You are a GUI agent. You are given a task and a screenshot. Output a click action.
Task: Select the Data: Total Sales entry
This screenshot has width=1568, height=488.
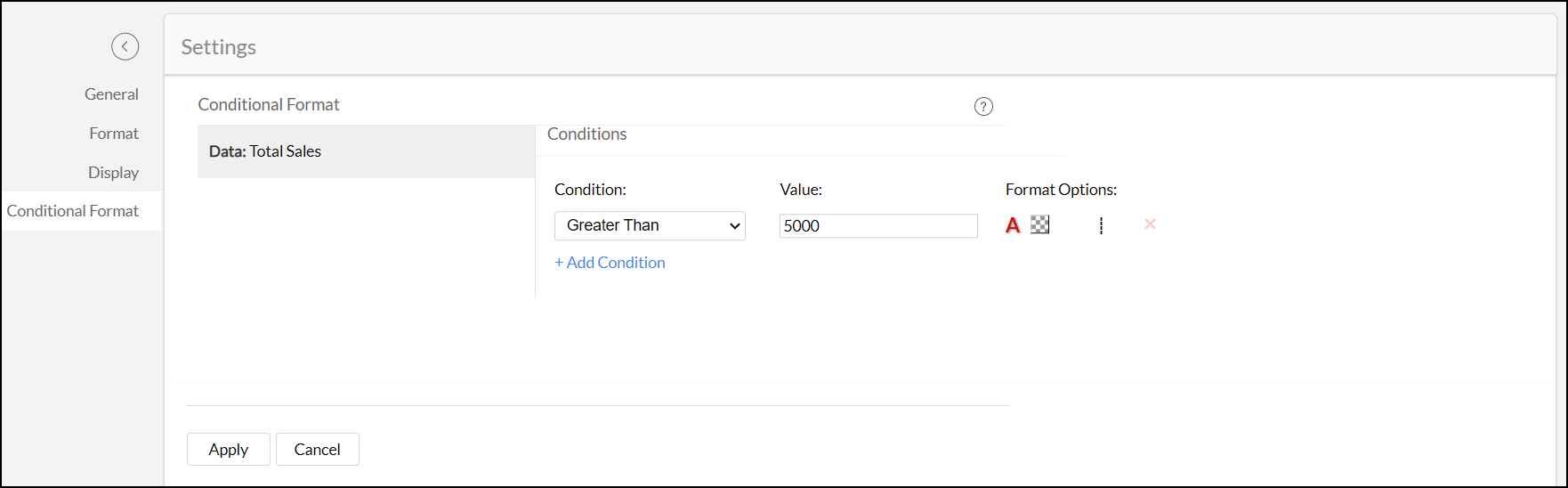pos(265,151)
